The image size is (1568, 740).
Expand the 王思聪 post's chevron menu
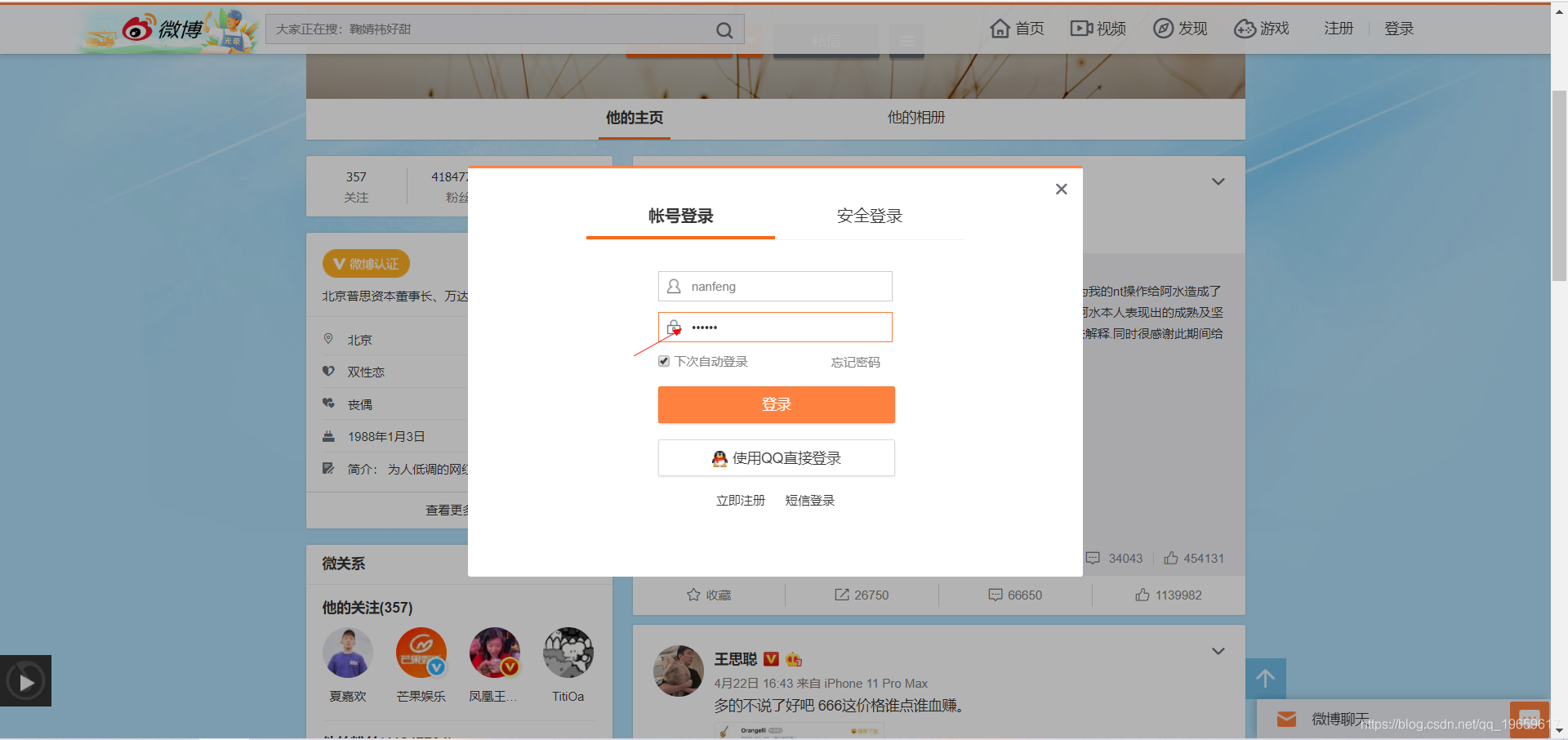click(x=1218, y=651)
